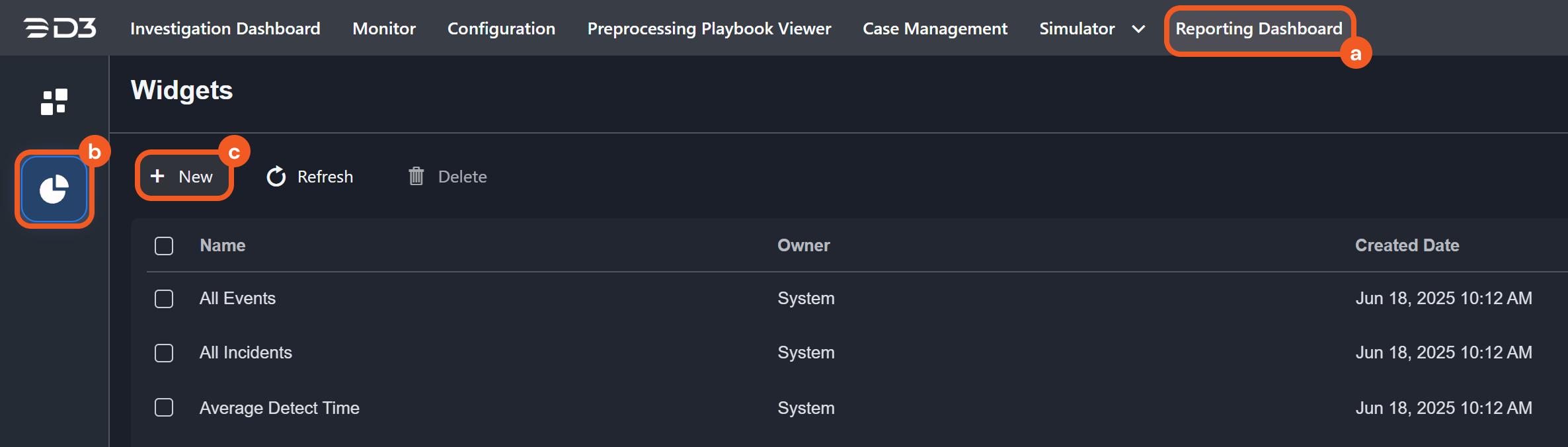Open the Investigation Dashboard tab
This screenshot has width=1568, height=447.
[225, 28]
